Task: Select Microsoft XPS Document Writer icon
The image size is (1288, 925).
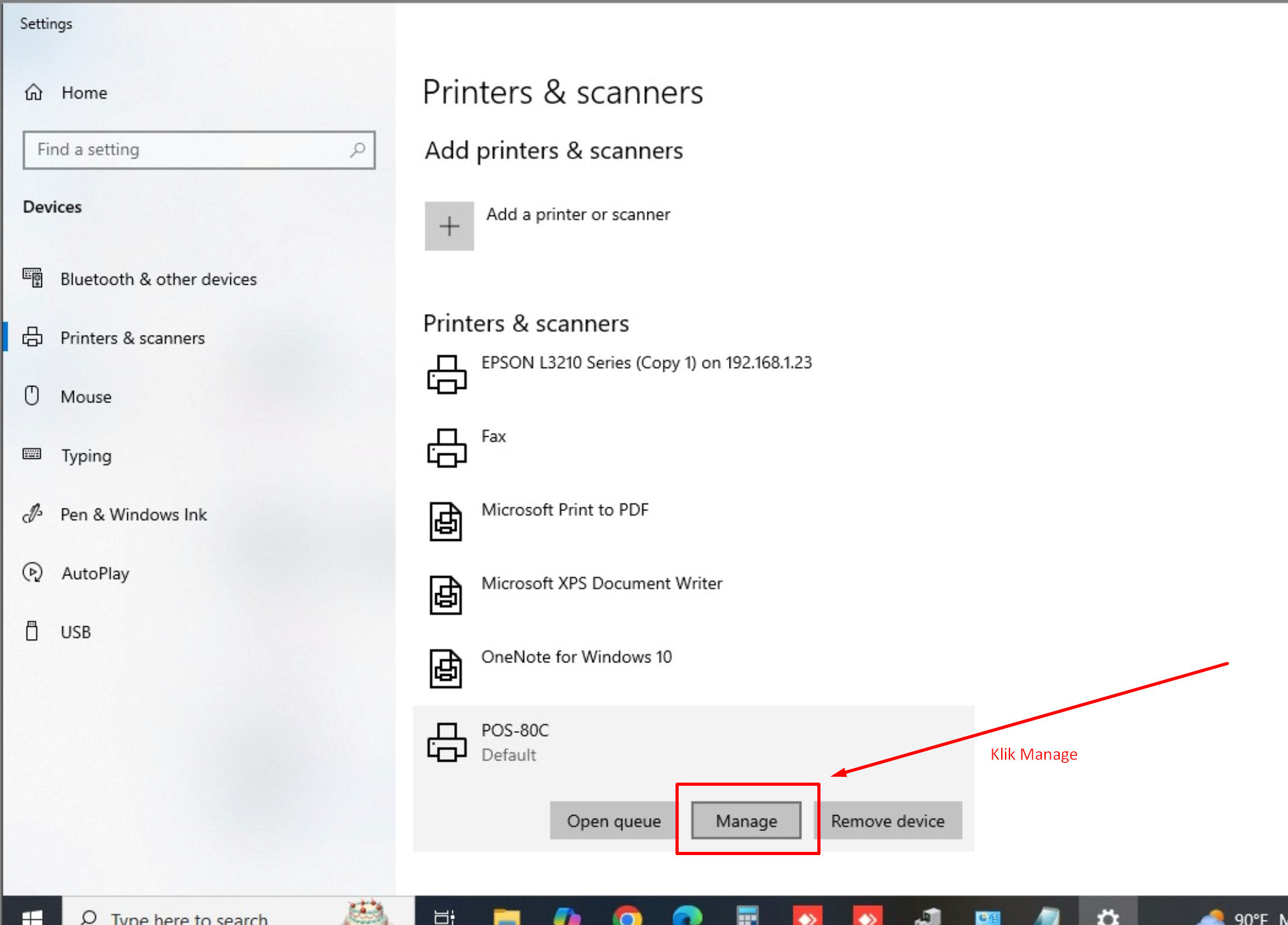Action: (446, 595)
